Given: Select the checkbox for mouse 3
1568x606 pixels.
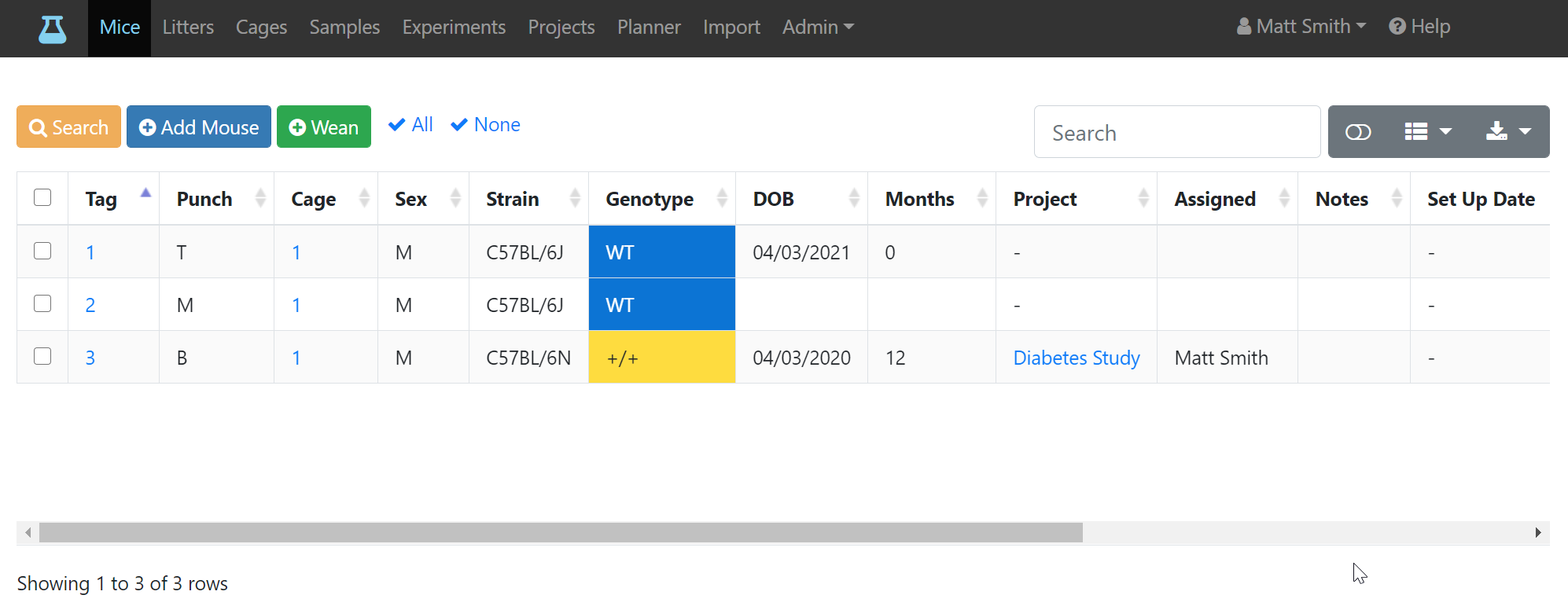Looking at the screenshot, I should point(42,356).
